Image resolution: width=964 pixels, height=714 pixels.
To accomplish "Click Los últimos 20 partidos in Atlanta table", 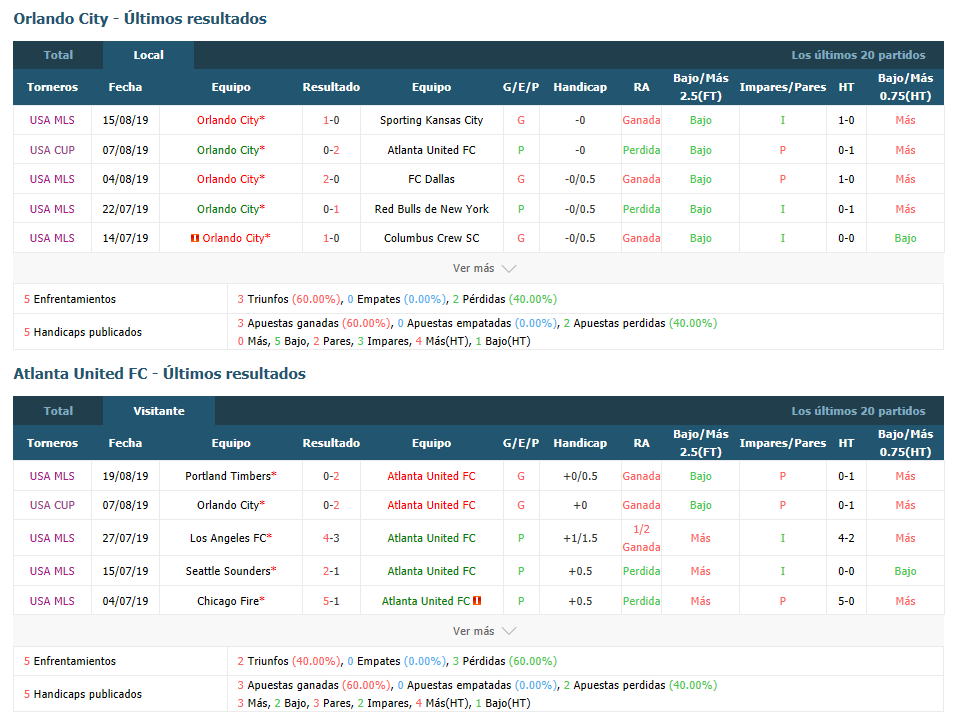I will (x=858, y=411).
